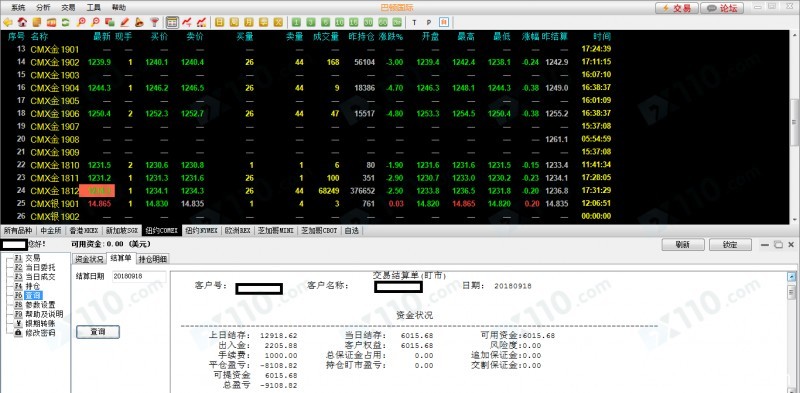
Task: Click the '成交量' column header
Action: (x=326, y=37)
